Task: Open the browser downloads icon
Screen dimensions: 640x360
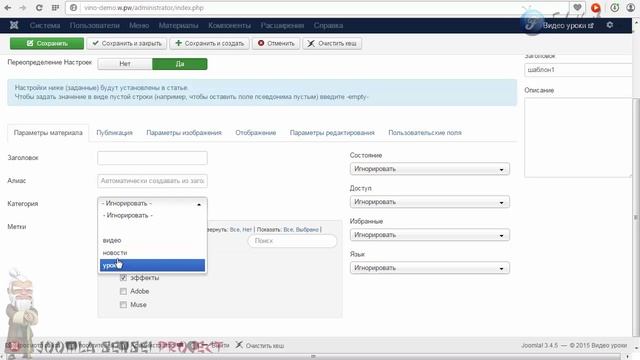Action: 614,8
